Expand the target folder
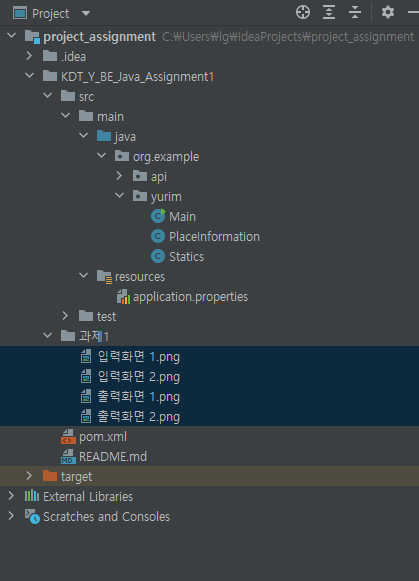Screen dimensions: 419x581 [x=29, y=476]
